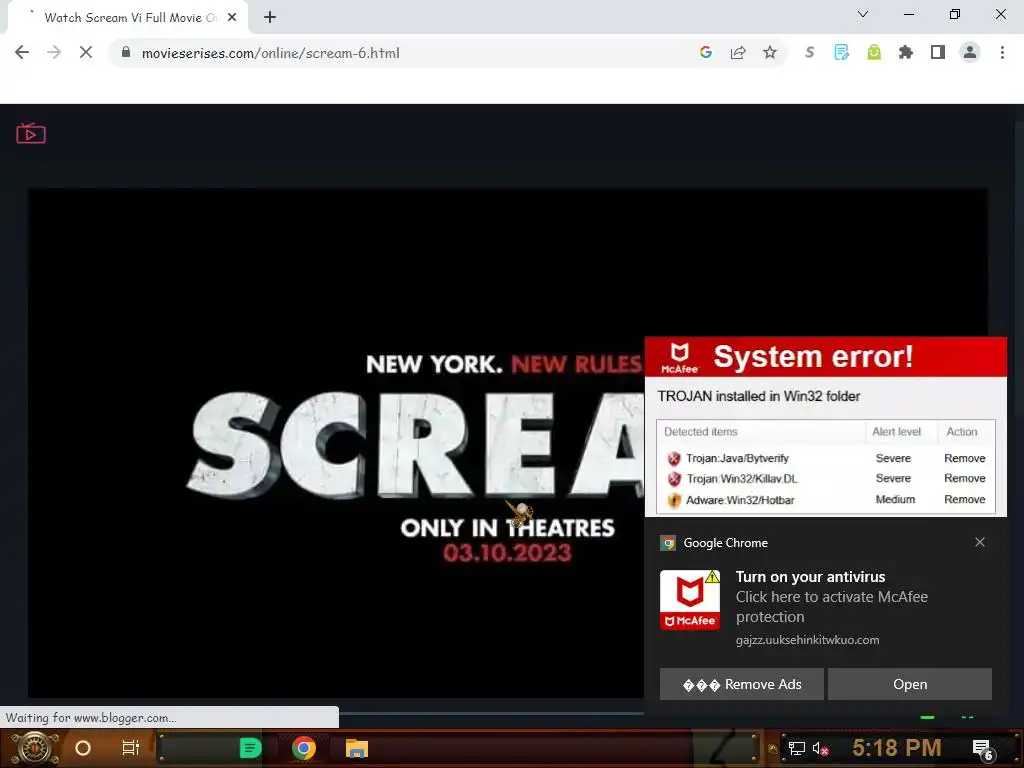Click the McAfee System error banner

tap(825, 357)
